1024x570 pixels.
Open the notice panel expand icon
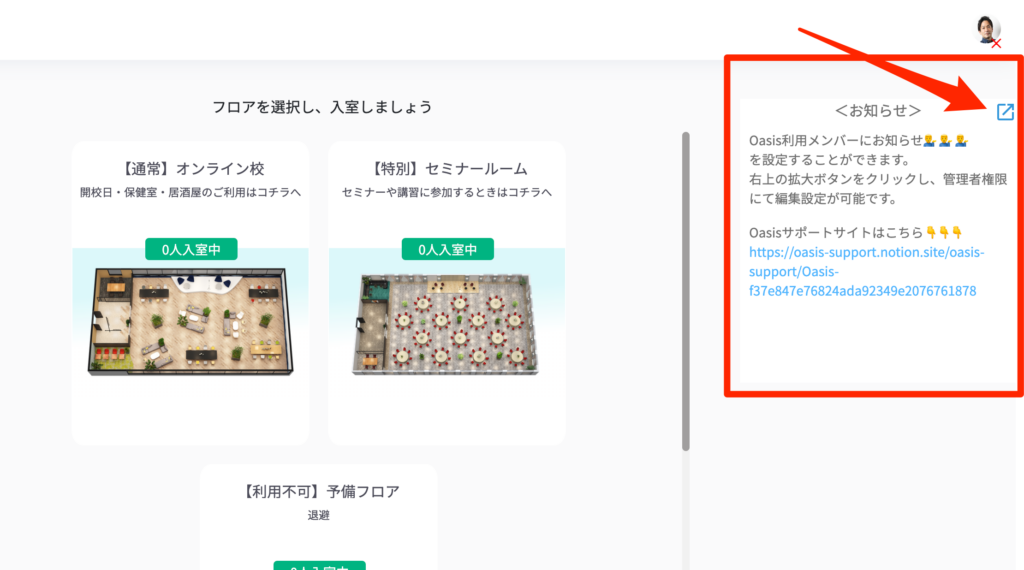1005,112
